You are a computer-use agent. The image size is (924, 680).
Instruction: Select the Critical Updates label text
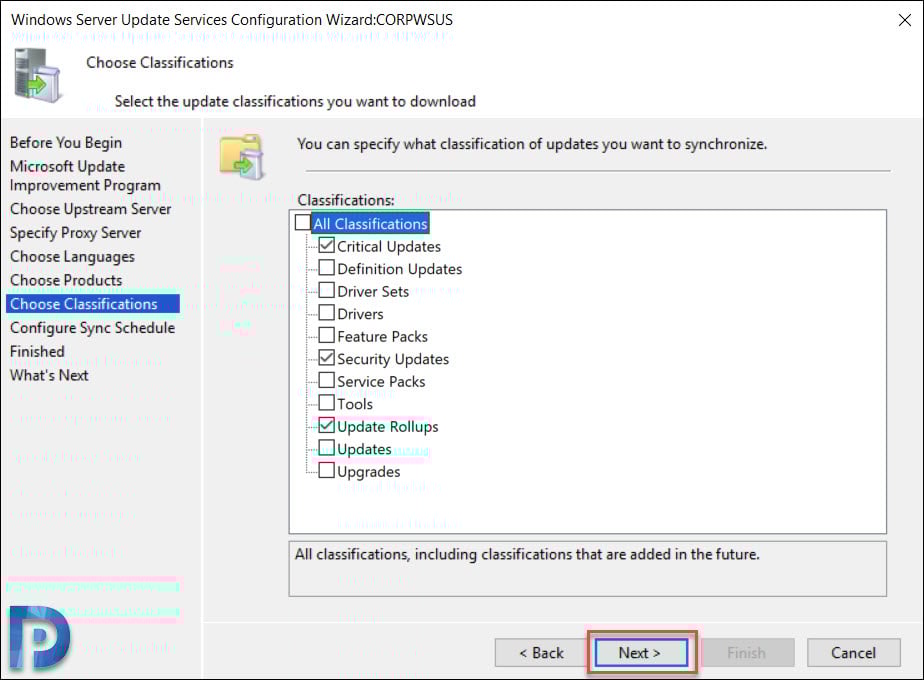point(389,246)
